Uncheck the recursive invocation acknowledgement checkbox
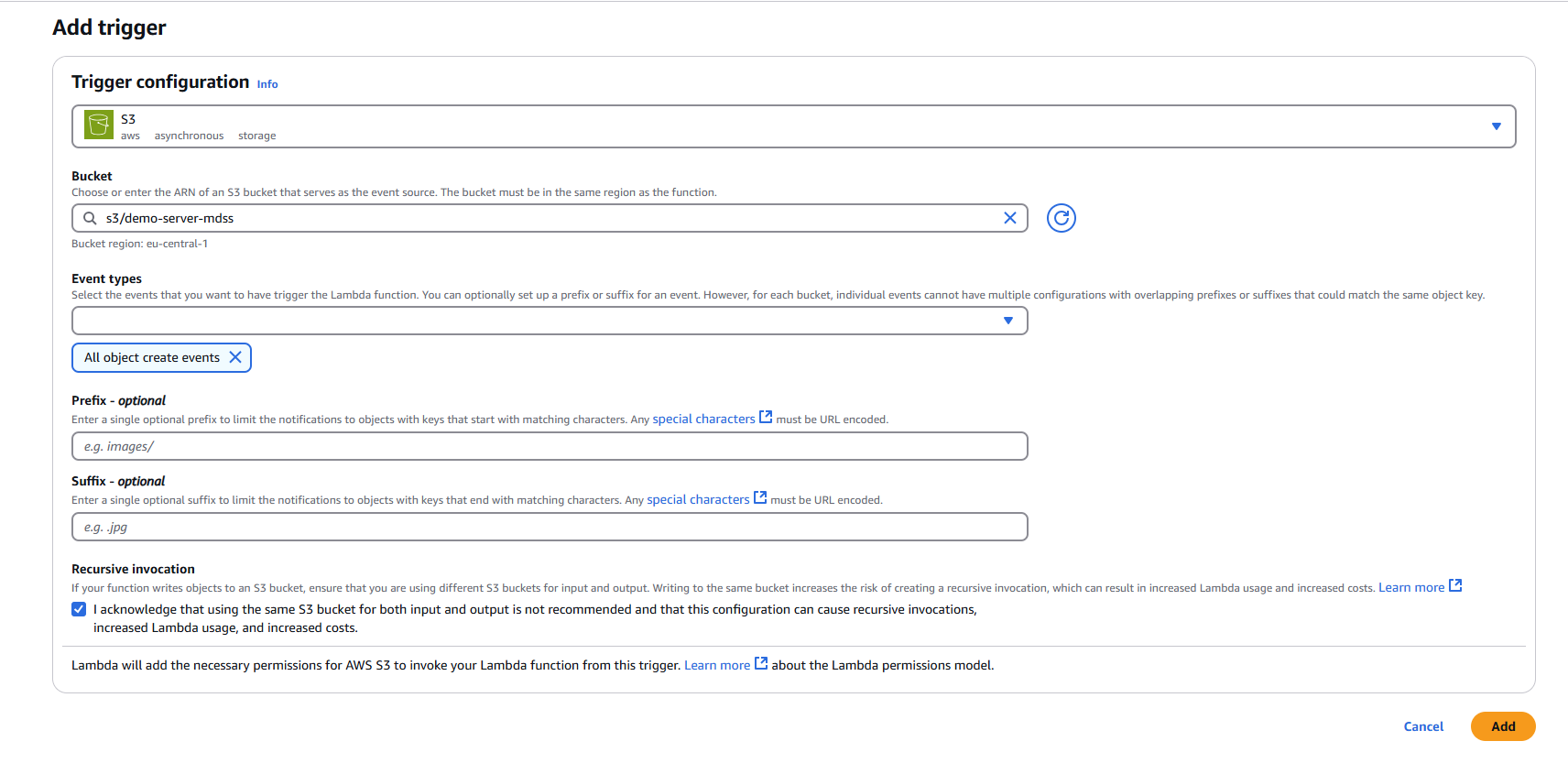Viewport: 1568px width, 763px height. tap(79, 609)
